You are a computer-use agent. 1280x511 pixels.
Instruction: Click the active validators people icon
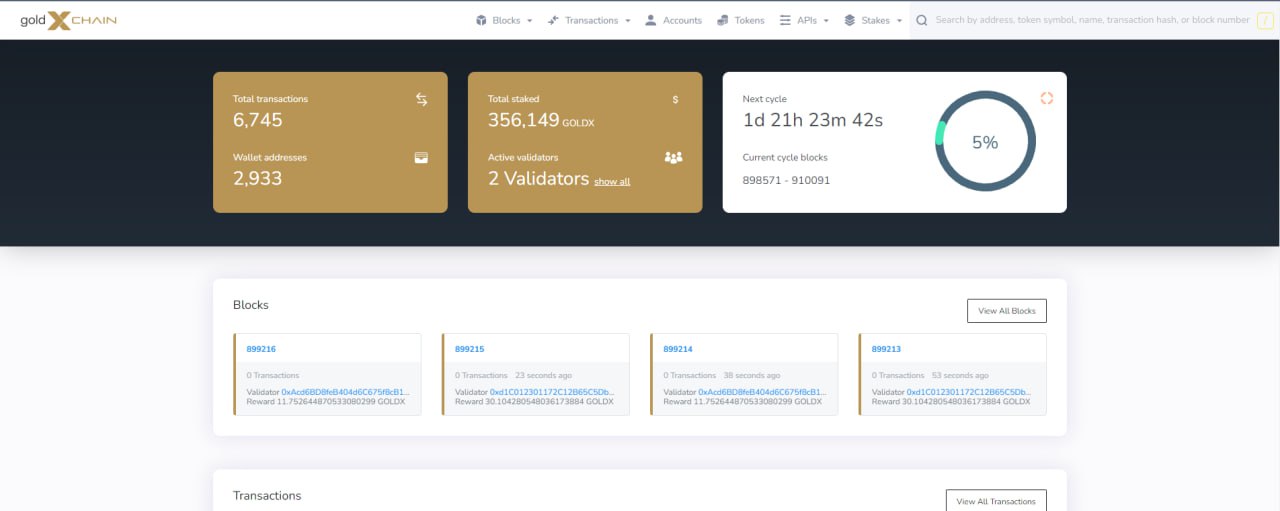(x=673, y=158)
